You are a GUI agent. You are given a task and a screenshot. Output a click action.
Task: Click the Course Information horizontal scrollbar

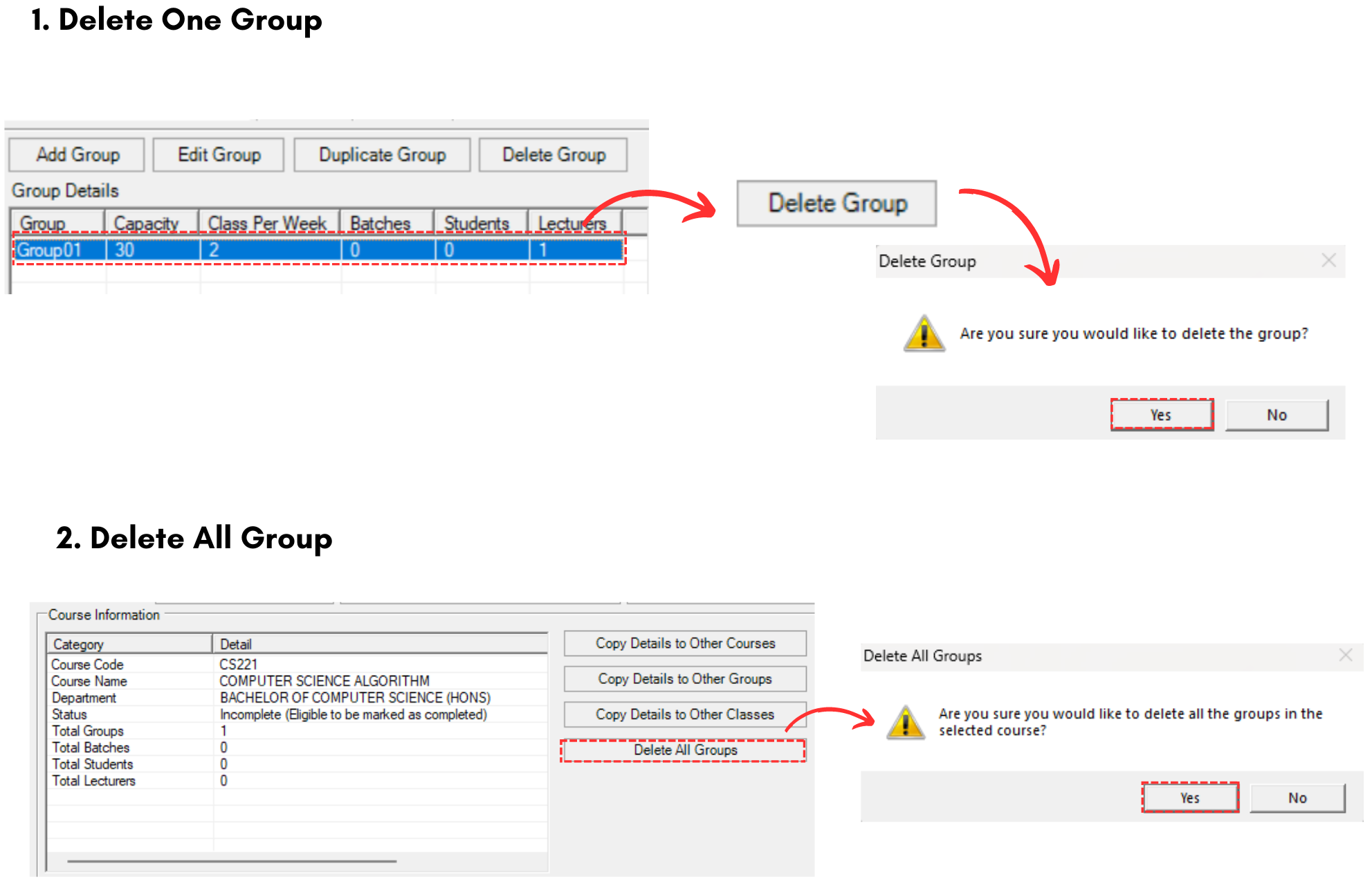(232, 861)
